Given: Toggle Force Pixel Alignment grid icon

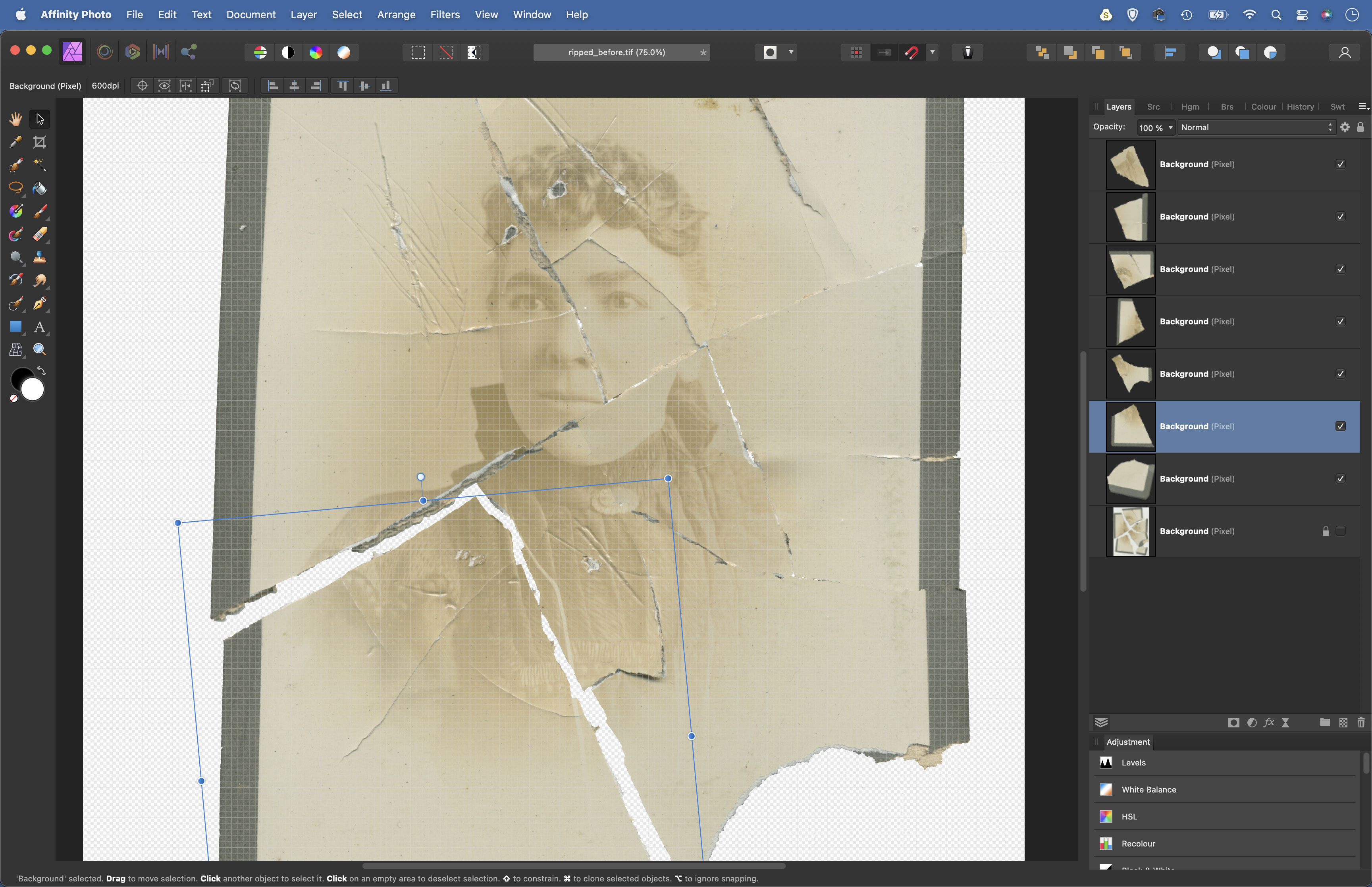Looking at the screenshot, I should pos(857,52).
